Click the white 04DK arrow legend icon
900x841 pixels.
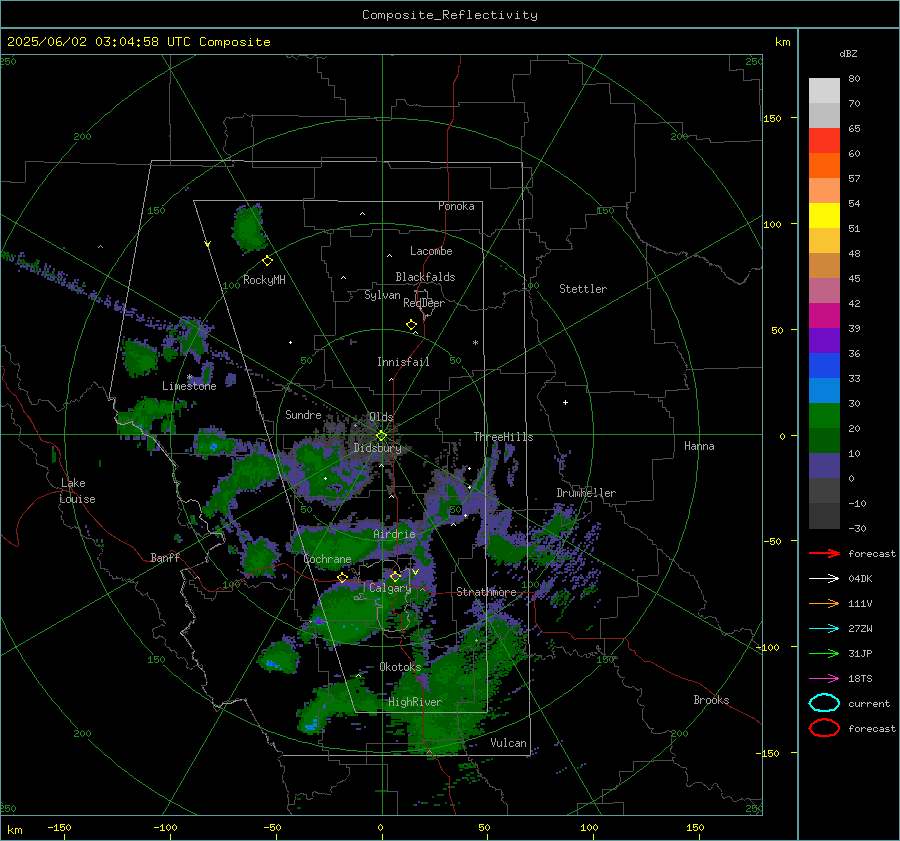click(824, 578)
